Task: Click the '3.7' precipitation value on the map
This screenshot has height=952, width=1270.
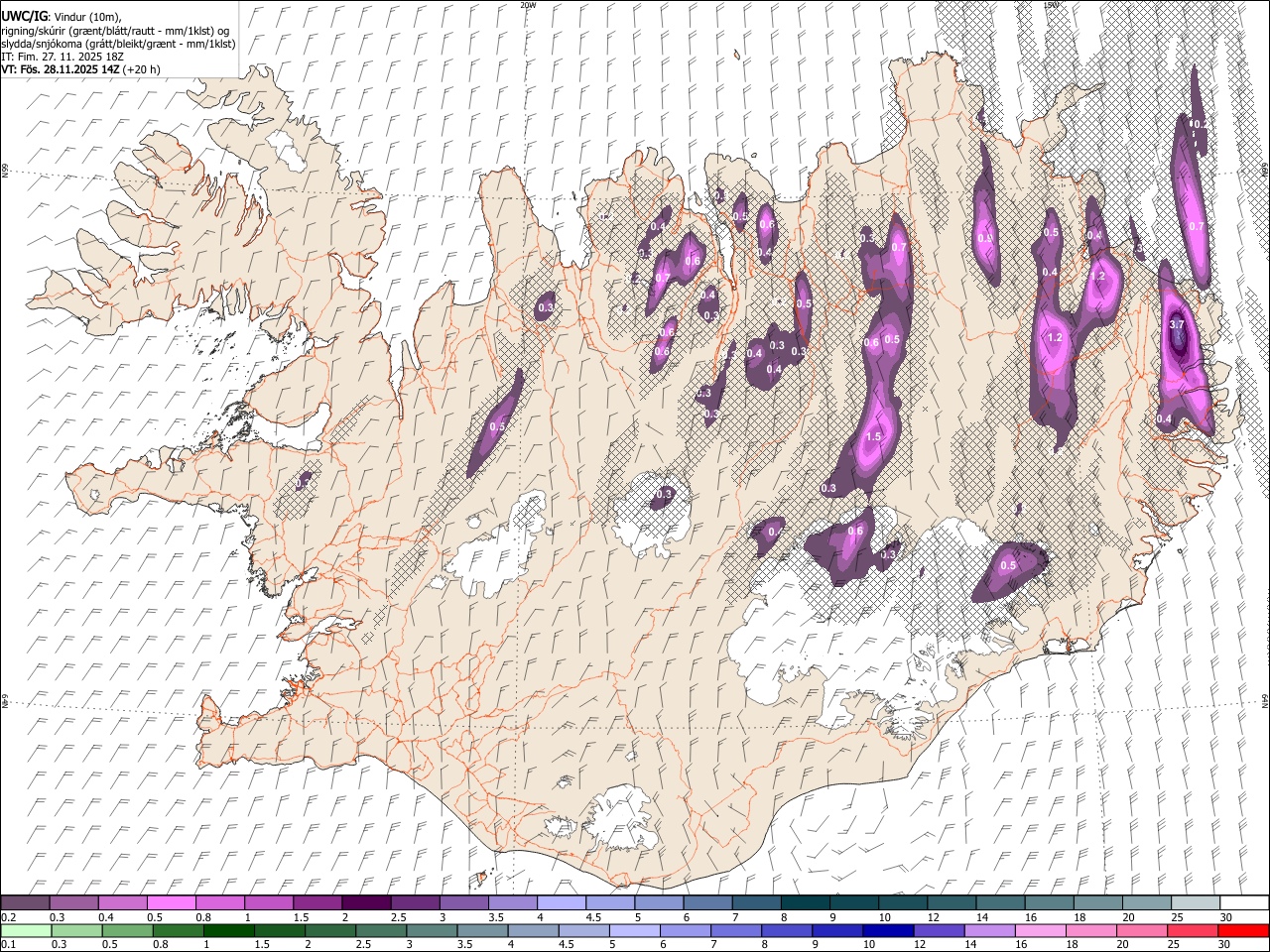Action: [1178, 325]
